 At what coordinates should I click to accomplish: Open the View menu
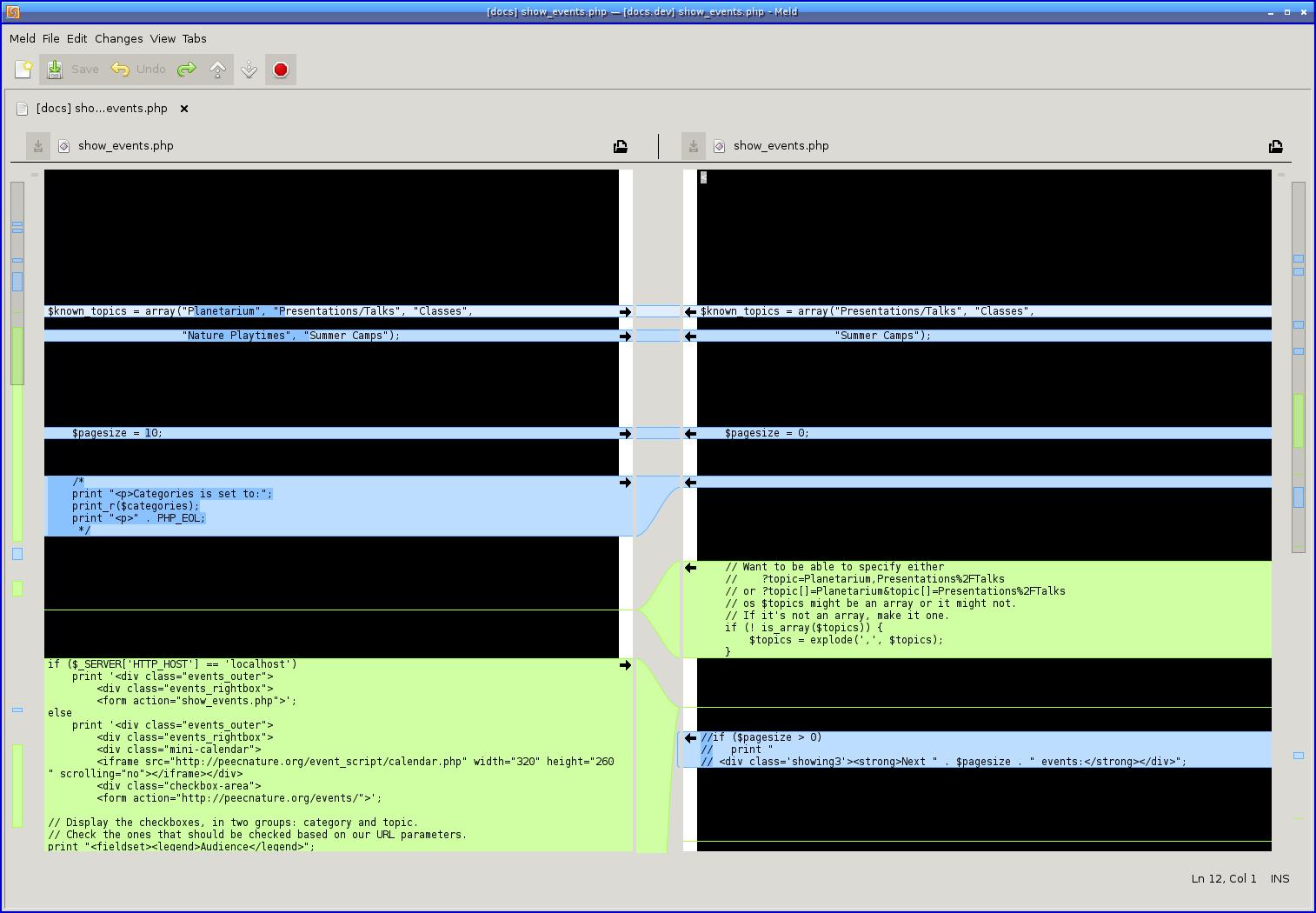pyautogui.click(x=163, y=38)
